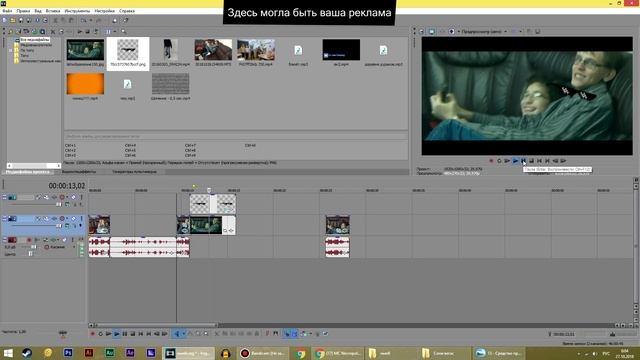Click the Record button below the preview
Image resolution: width=640 pixels, height=360 pixels.
(491, 161)
